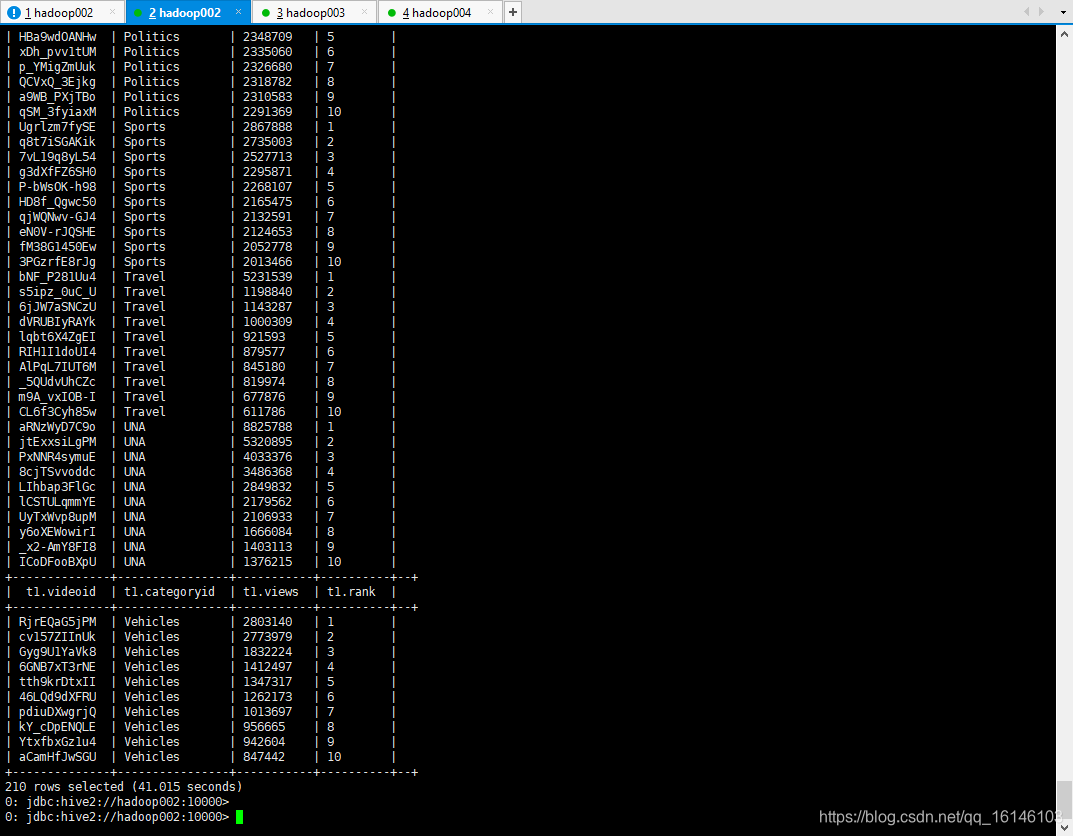Click views value 1198840
Image resolution: width=1073 pixels, height=836 pixels.
click(x=268, y=292)
